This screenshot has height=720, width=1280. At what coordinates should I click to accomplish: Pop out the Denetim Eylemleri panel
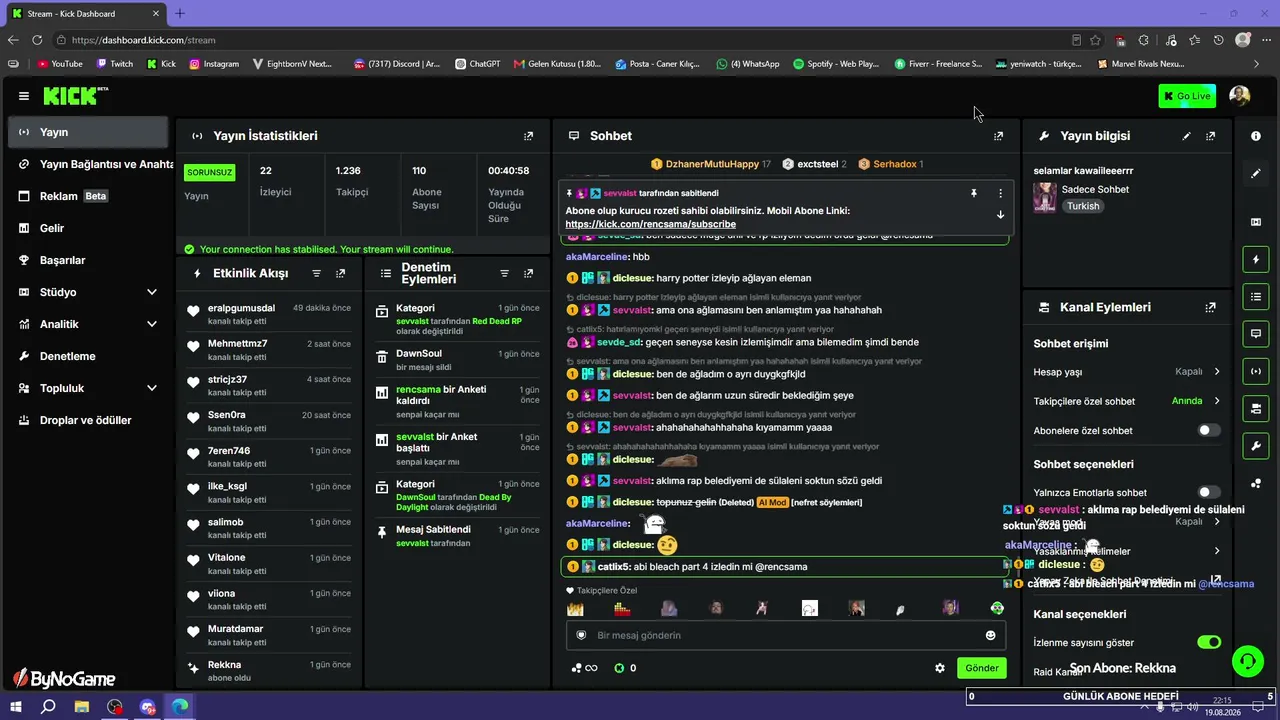(528, 273)
